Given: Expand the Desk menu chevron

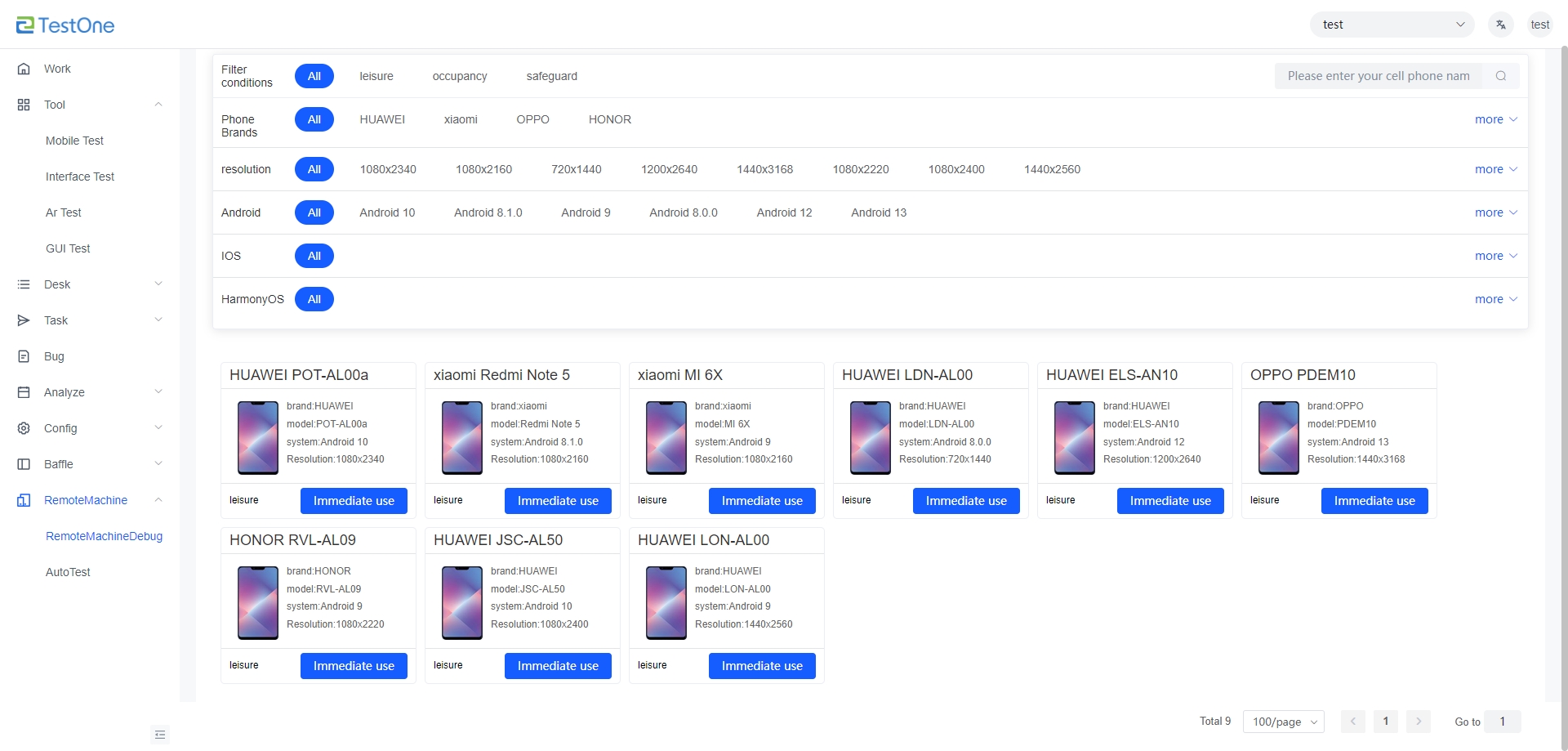Looking at the screenshot, I should 158,284.
